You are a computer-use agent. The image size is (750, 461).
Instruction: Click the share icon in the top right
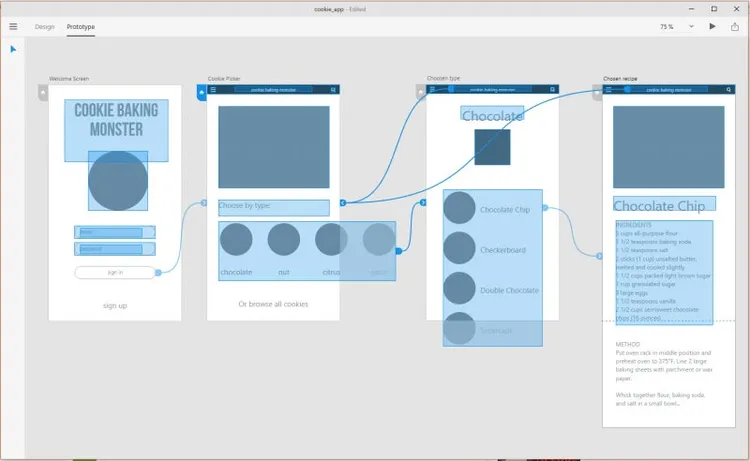735,26
